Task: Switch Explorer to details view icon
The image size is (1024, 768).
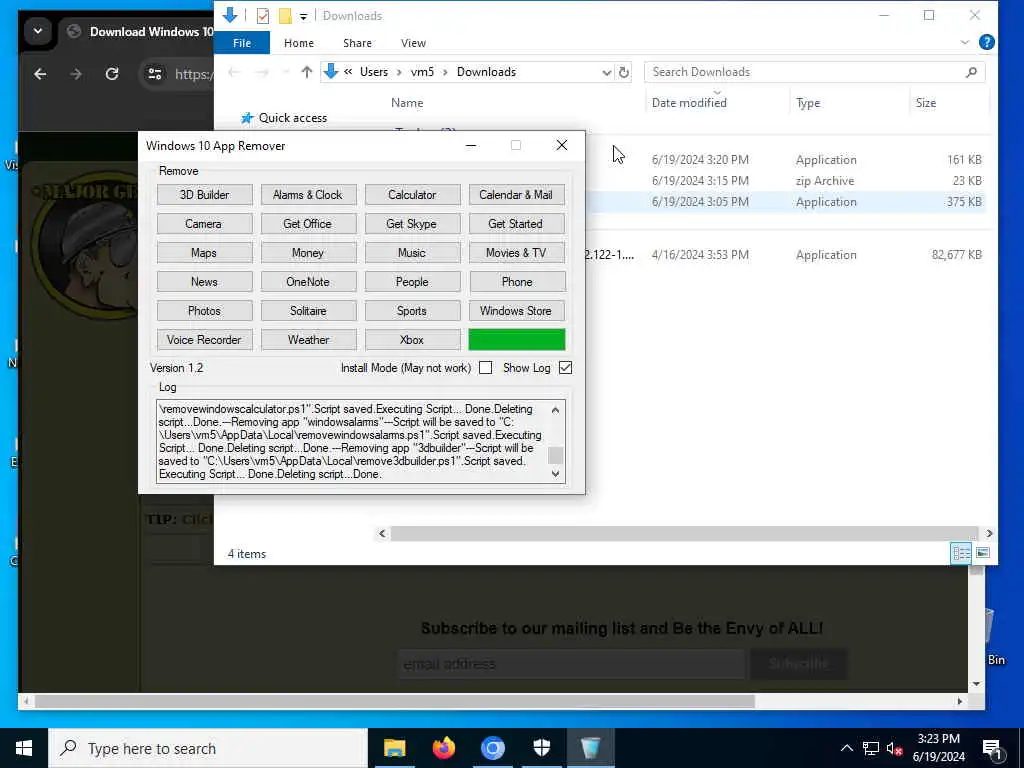Action: tap(961, 553)
